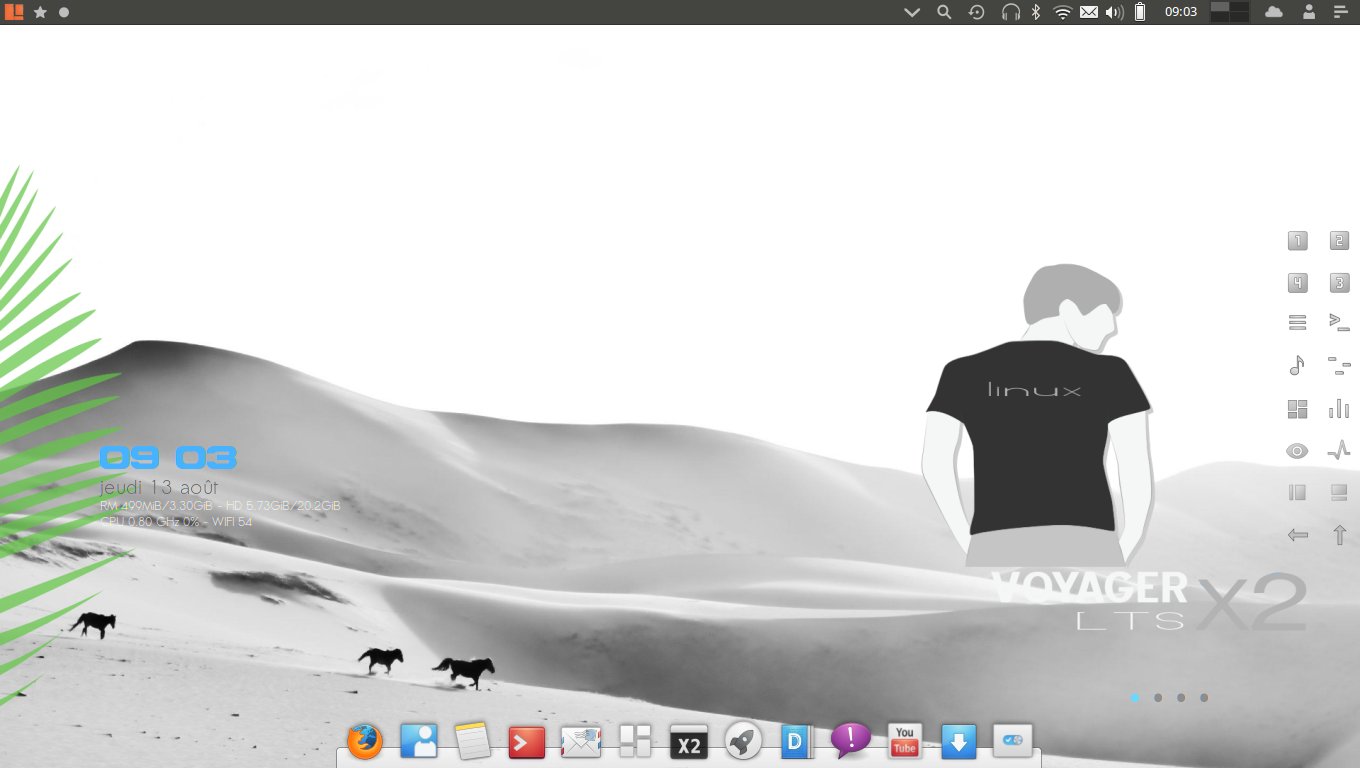The width and height of the screenshot is (1360, 768).
Task: Open the X2 dock icon
Action: click(x=689, y=741)
